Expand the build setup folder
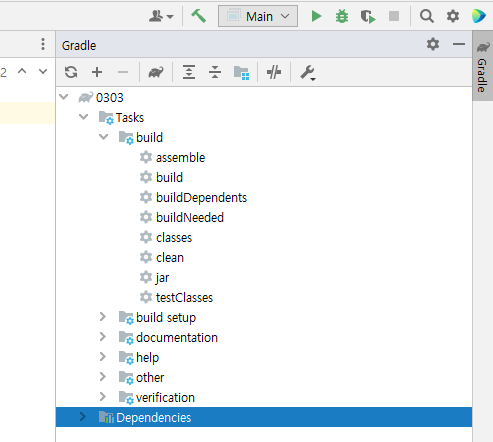 [103, 317]
